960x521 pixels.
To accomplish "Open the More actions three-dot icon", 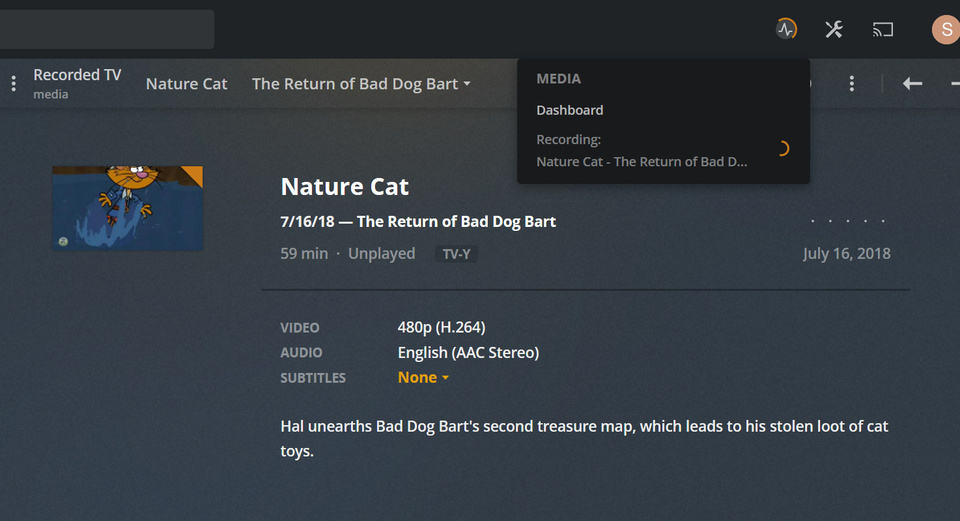I will pos(851,84).
